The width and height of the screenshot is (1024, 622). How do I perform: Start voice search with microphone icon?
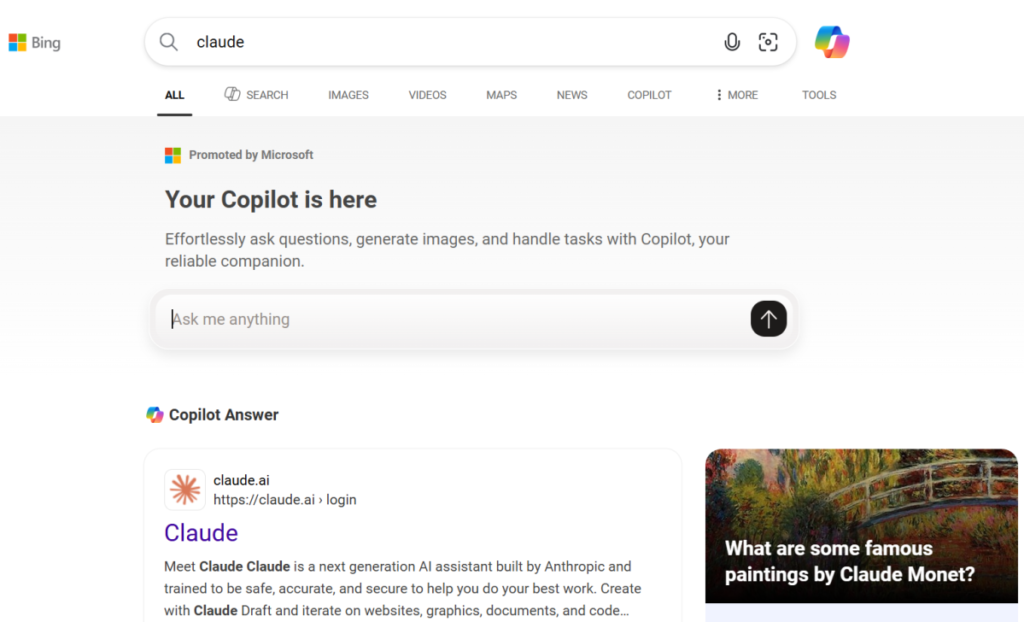pos(732,42)
